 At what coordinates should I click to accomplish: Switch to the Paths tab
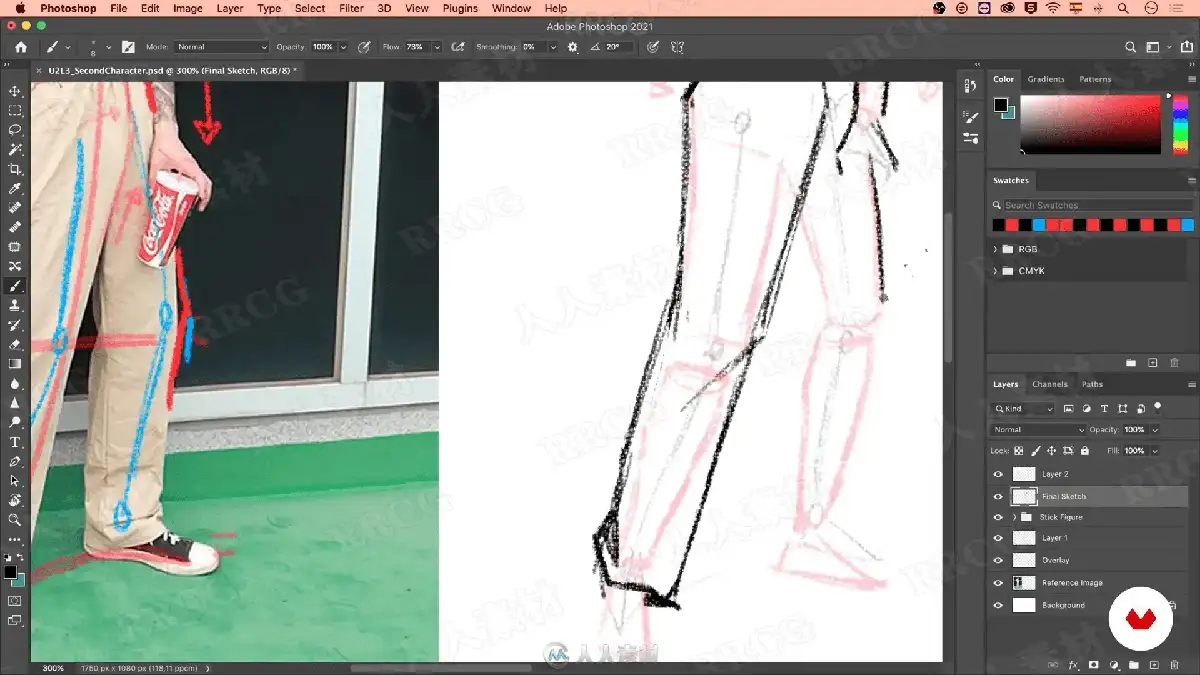pos(1092,384)
